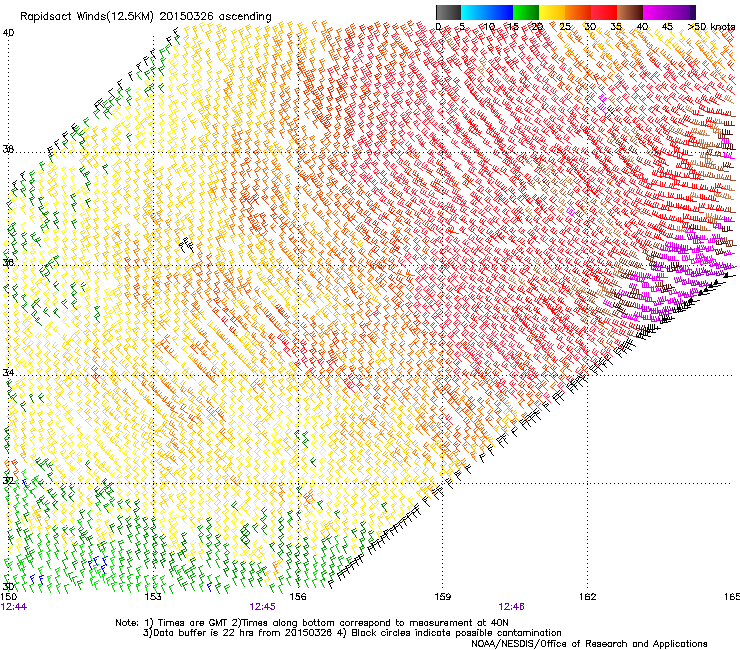Click the longitude label 153
Viewport: 740px width, 650px height.
[153, 597]
